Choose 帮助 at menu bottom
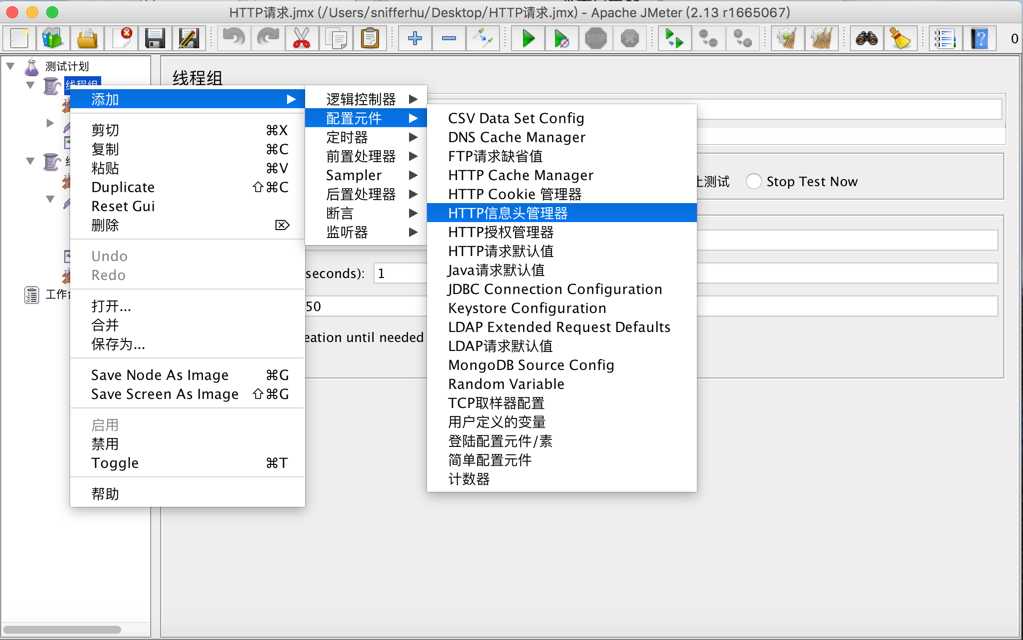This screenshot has height=640, width=1023. [x=187, y=494]
